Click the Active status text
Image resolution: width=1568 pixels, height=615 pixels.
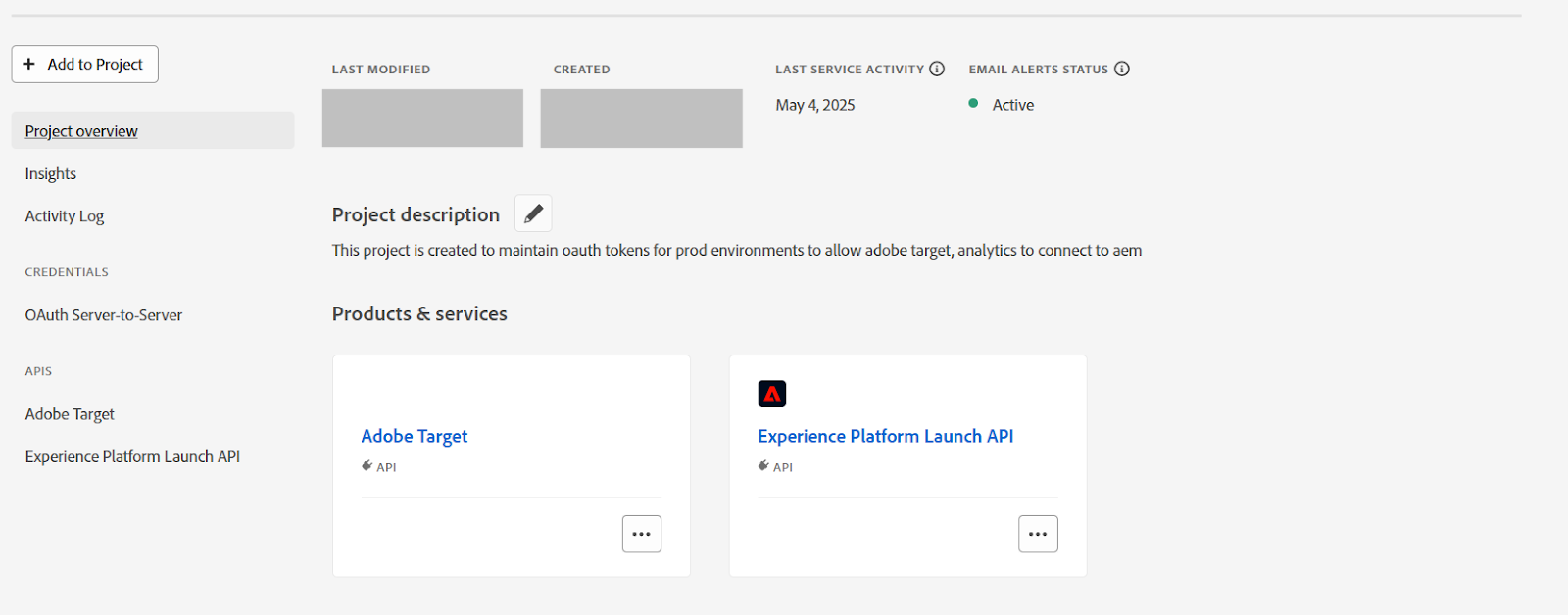1013,105
